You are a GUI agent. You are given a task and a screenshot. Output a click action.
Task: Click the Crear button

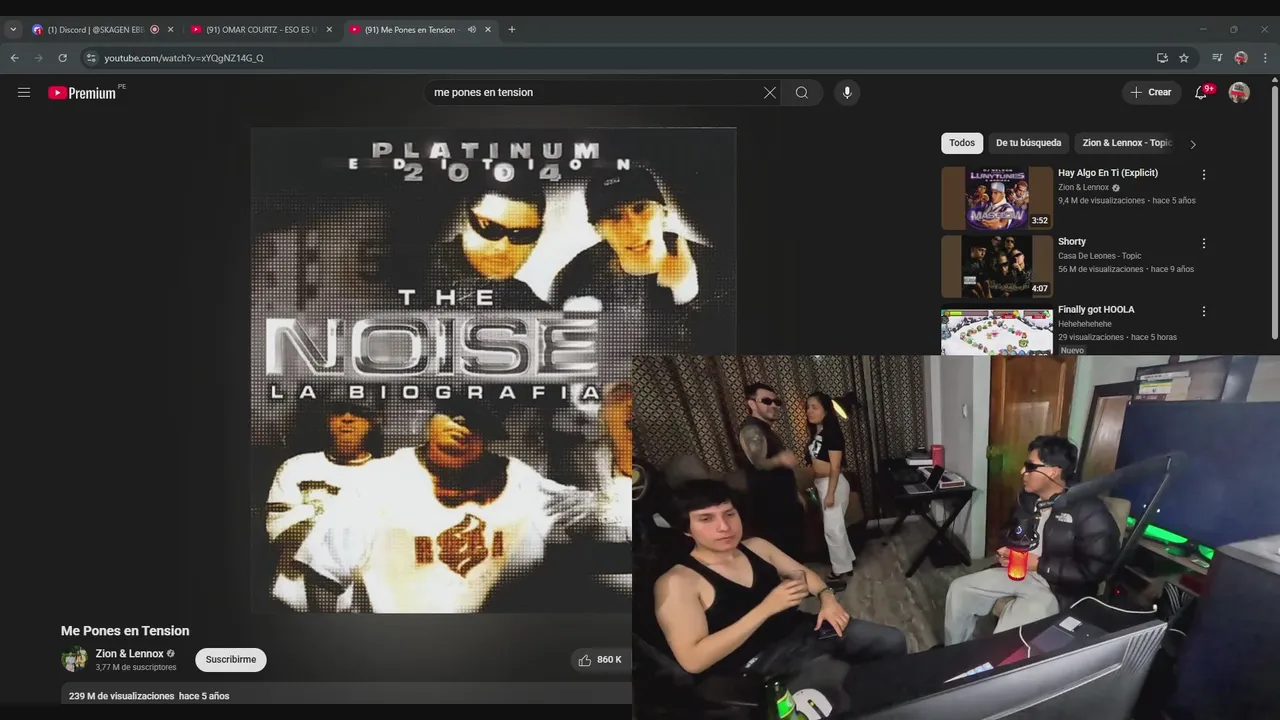(x=1151, y=92)
